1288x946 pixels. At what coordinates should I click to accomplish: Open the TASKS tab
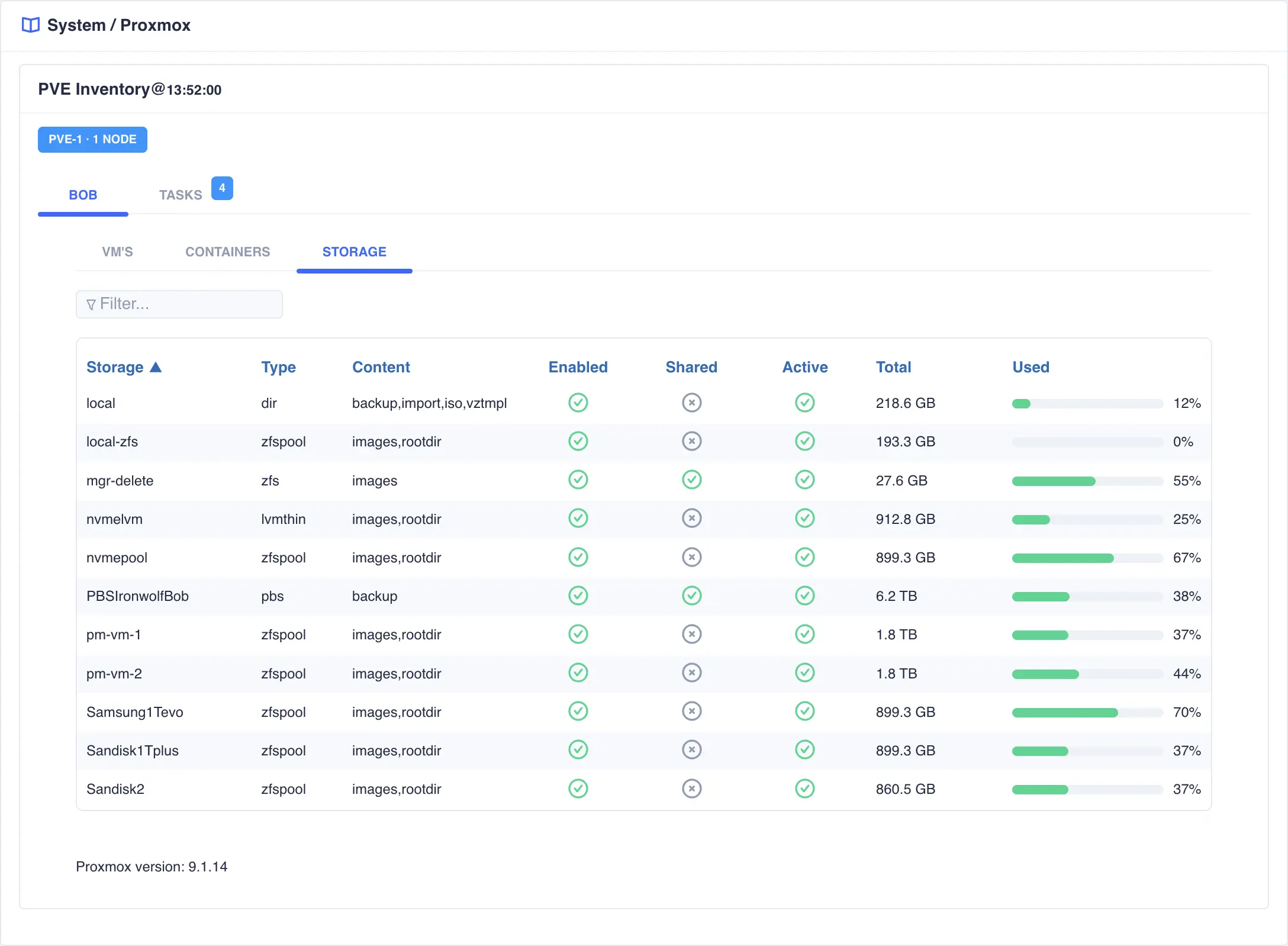click(181, 195)
